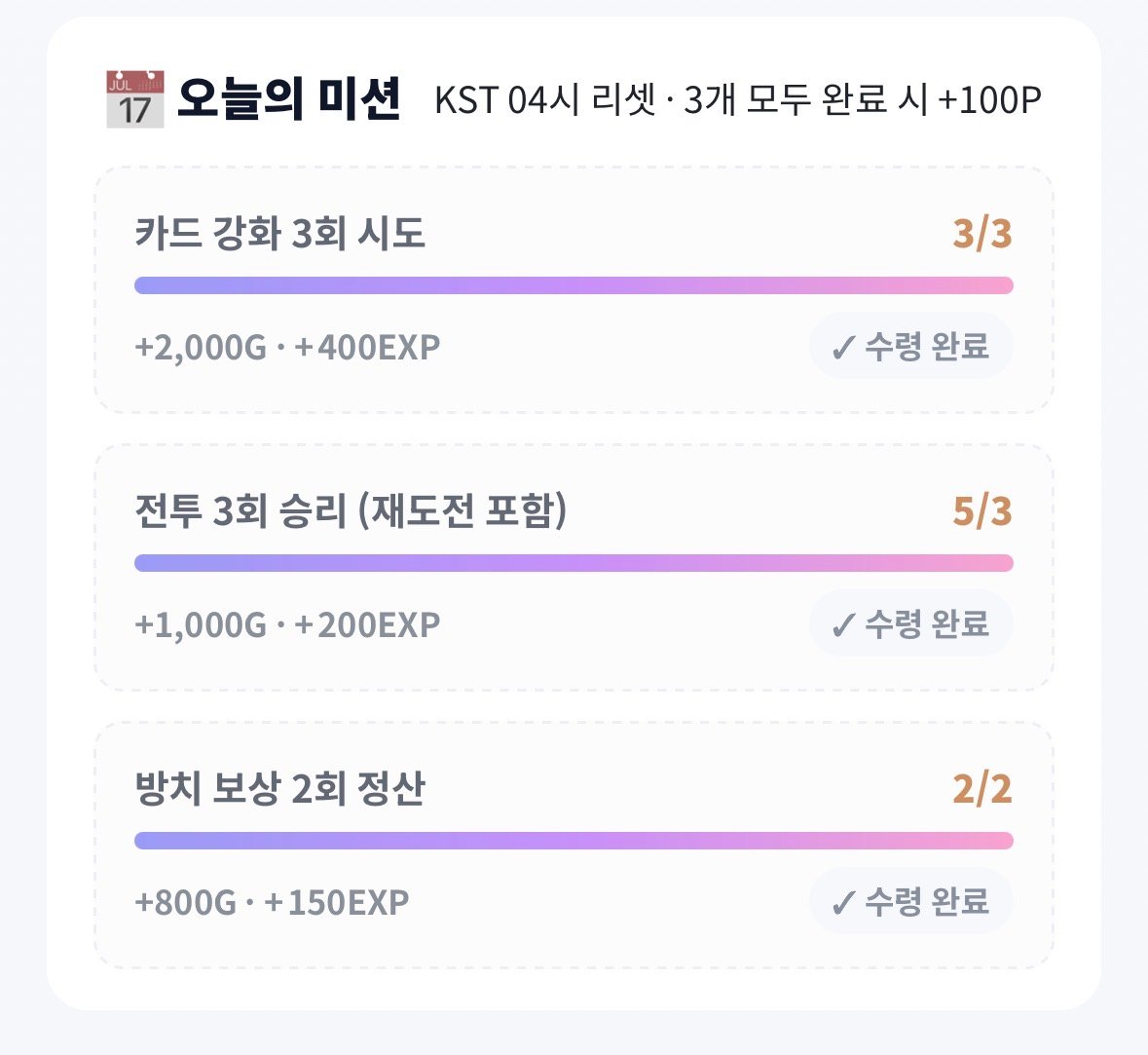Click the +800G · +150EXP reward text
Viewport: 1148px width, 1055px height.
[272, 903]
